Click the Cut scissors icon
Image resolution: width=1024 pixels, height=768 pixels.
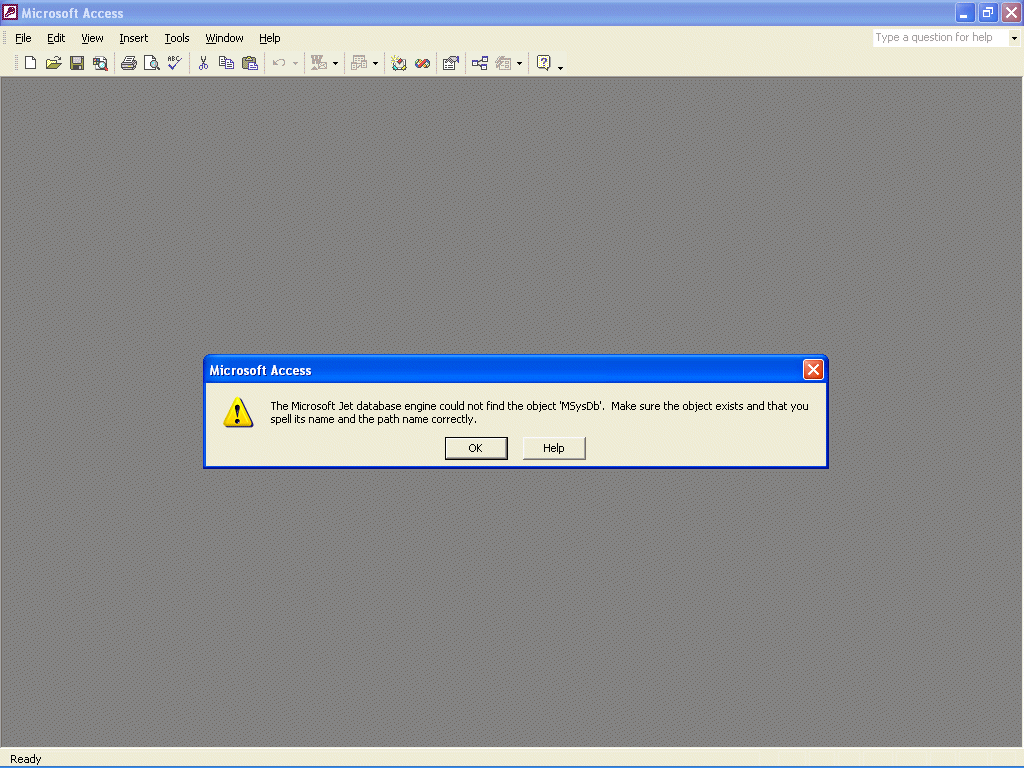point(203,63)
